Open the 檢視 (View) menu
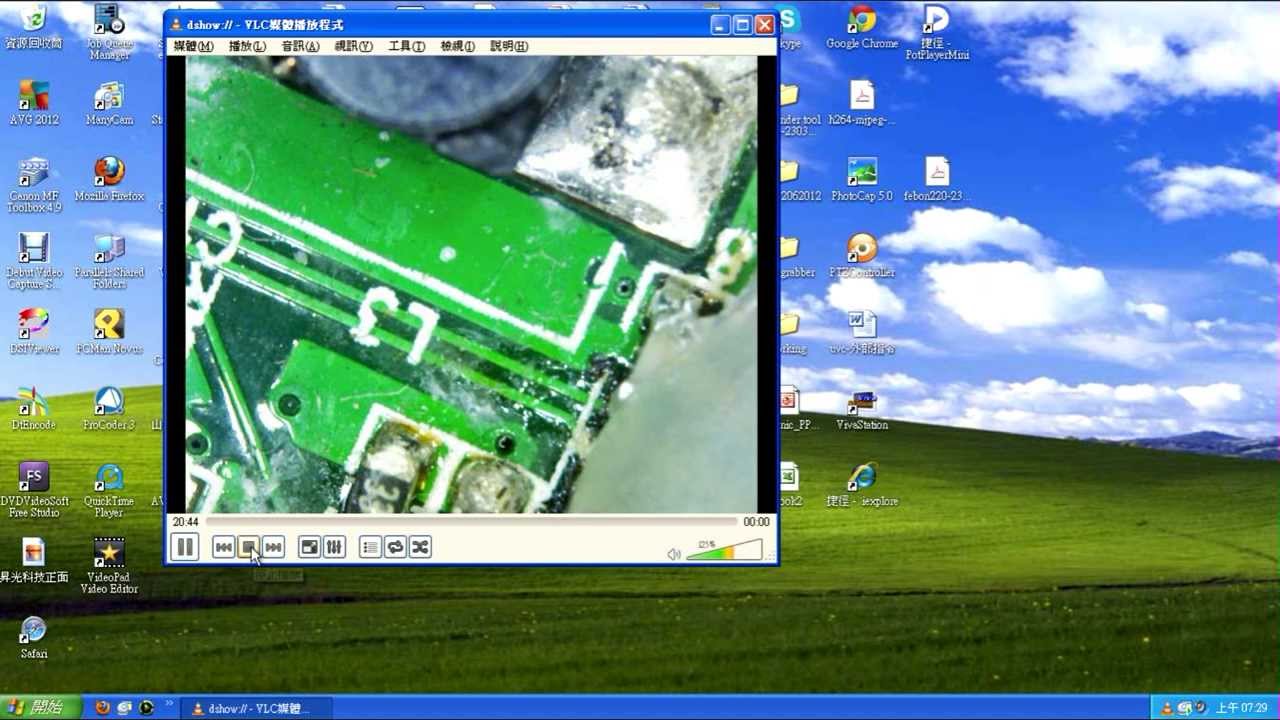 click(458, 46)
